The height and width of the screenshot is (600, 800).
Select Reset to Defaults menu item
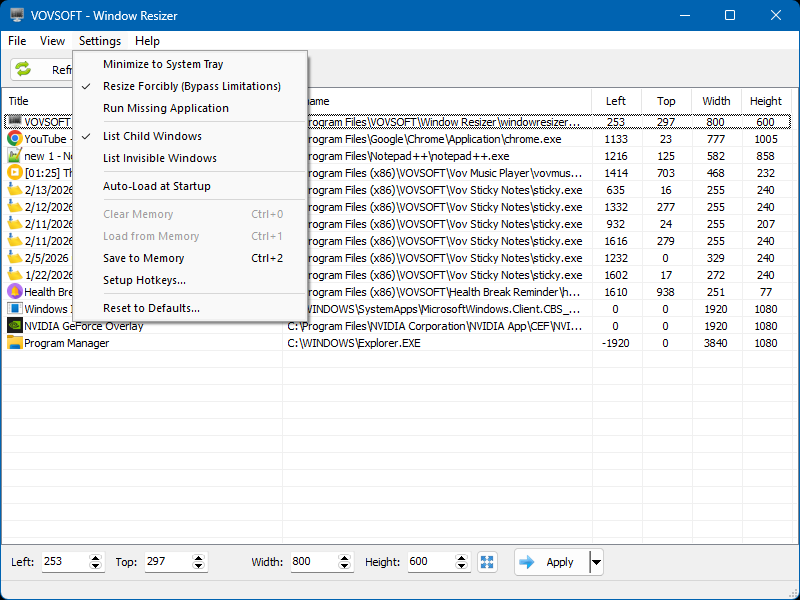pos(151,308)
